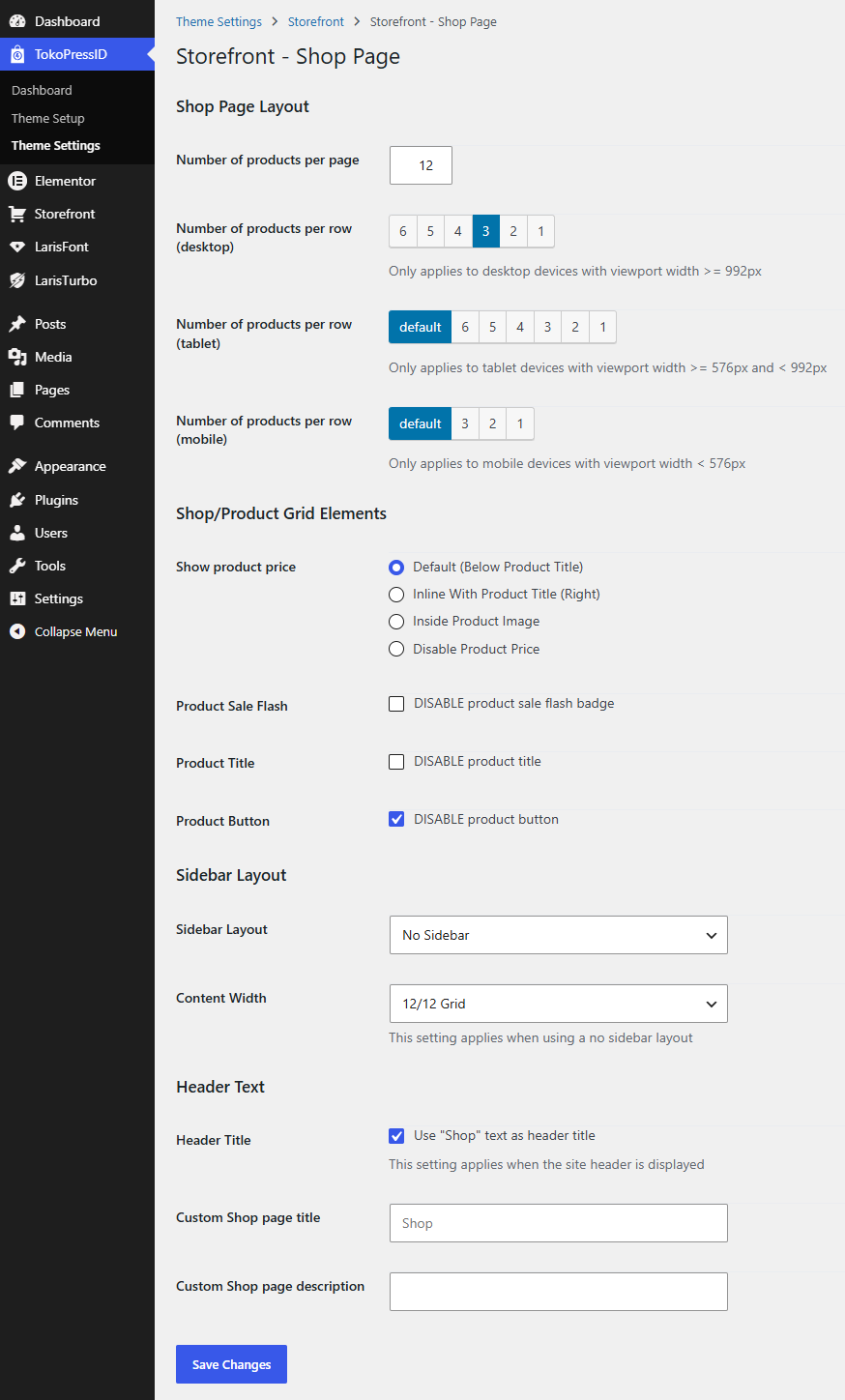Set desktop products per row to 6
The height and width of the screenshot is (1400, 845).
point(403,231)
